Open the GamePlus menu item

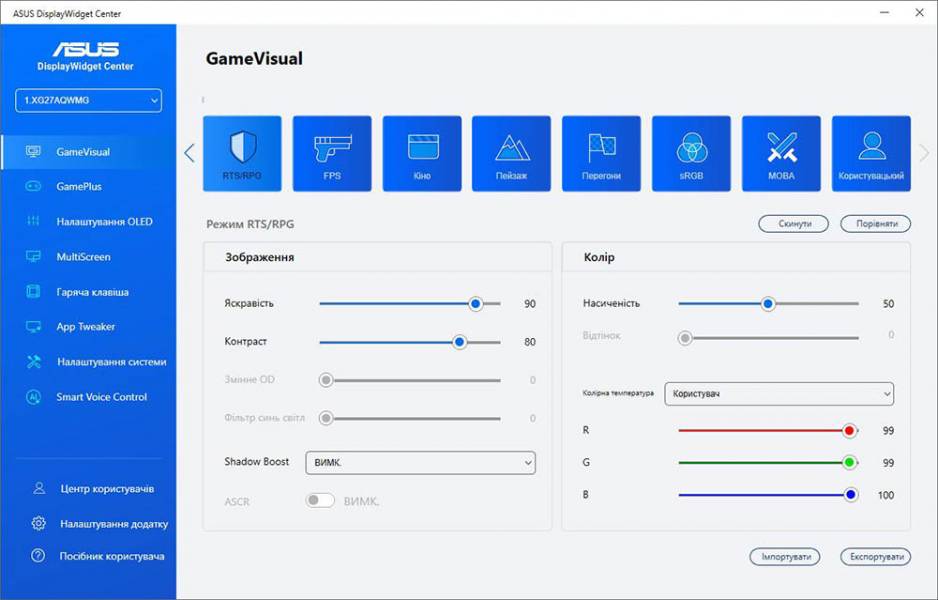coord(78,187)
